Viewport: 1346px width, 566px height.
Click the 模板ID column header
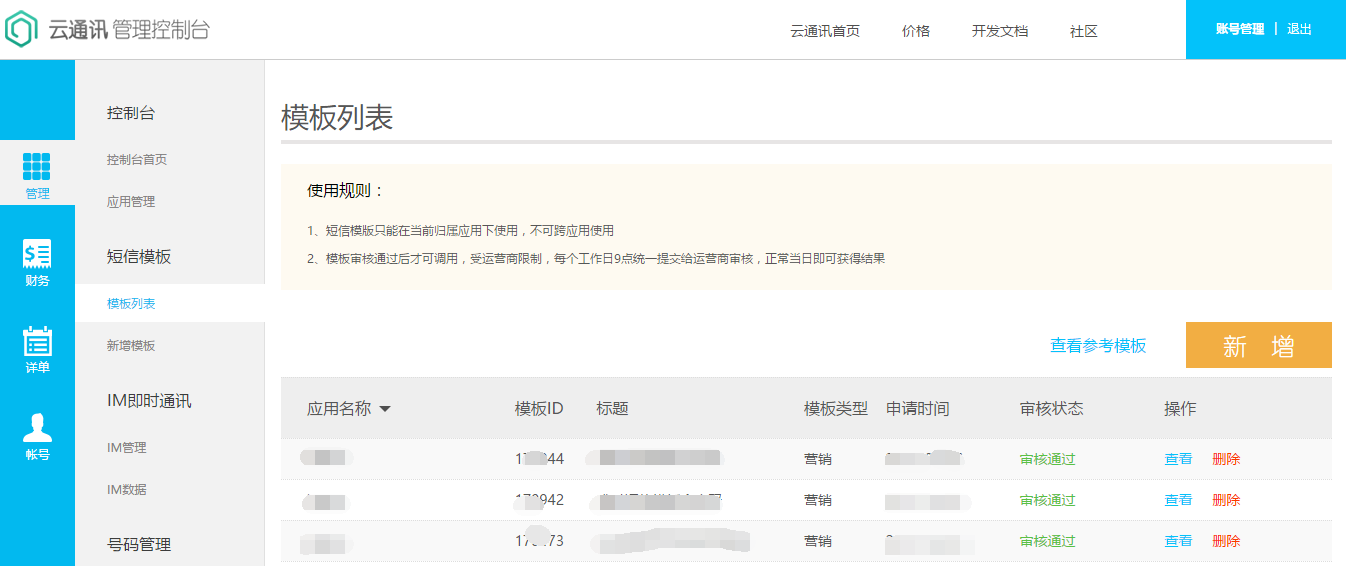539,408
